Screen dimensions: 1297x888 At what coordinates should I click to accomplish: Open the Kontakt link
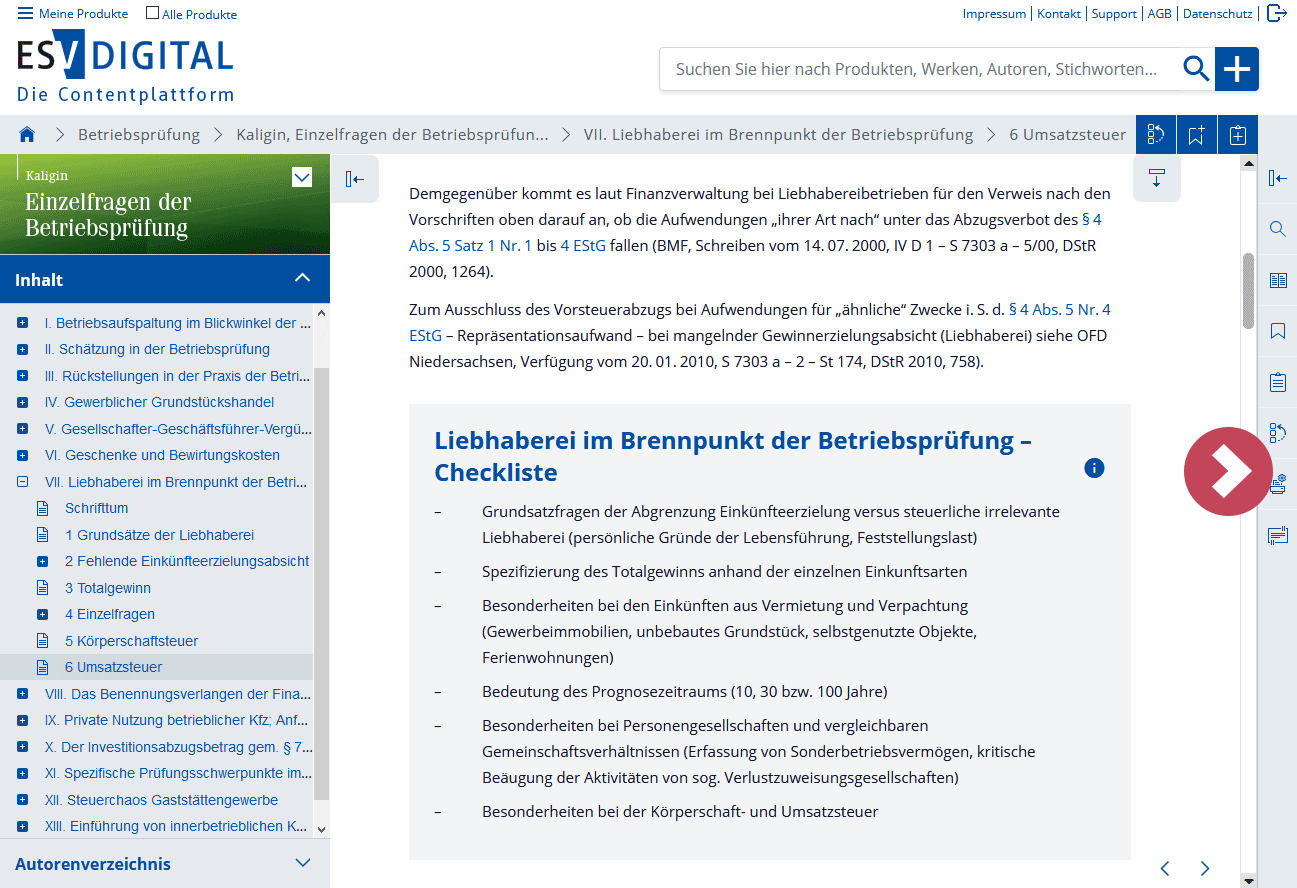coord(1059,14)
